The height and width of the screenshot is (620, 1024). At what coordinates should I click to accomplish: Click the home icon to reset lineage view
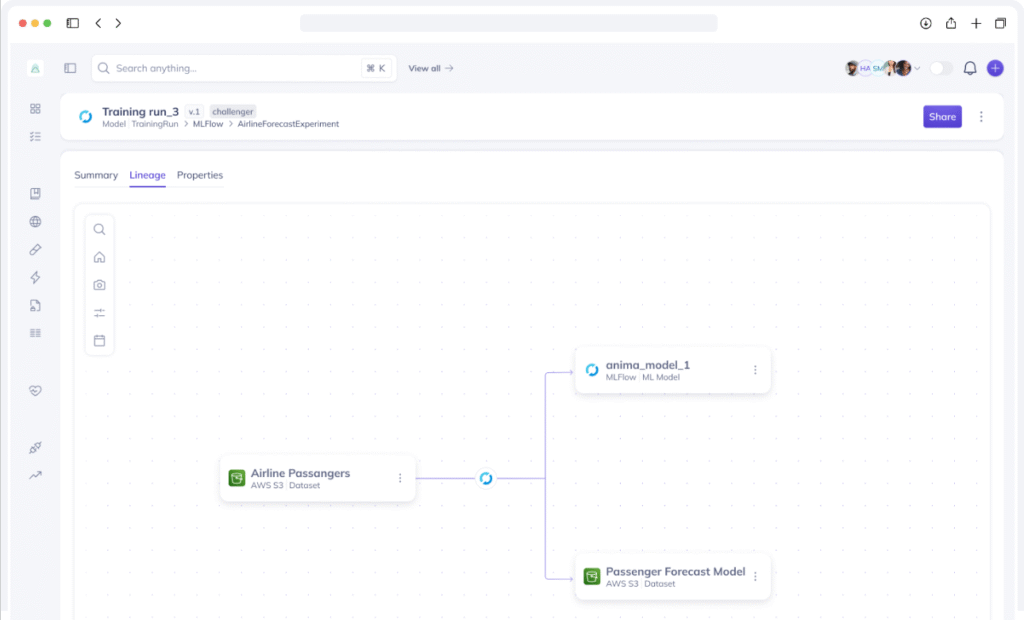tap(99, 257)
